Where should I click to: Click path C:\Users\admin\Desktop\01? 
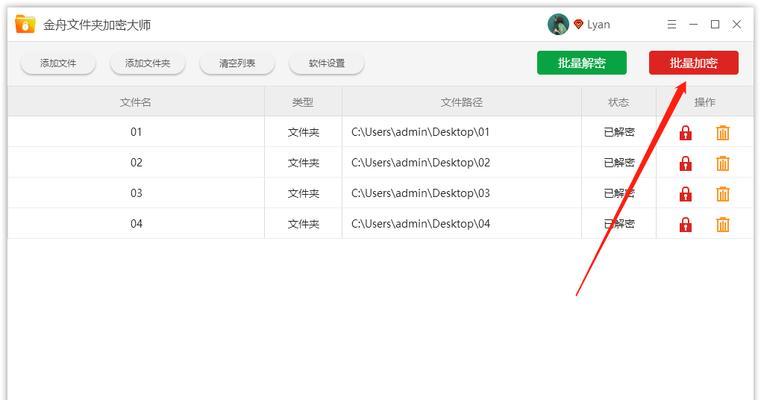[x=420, y=132]
